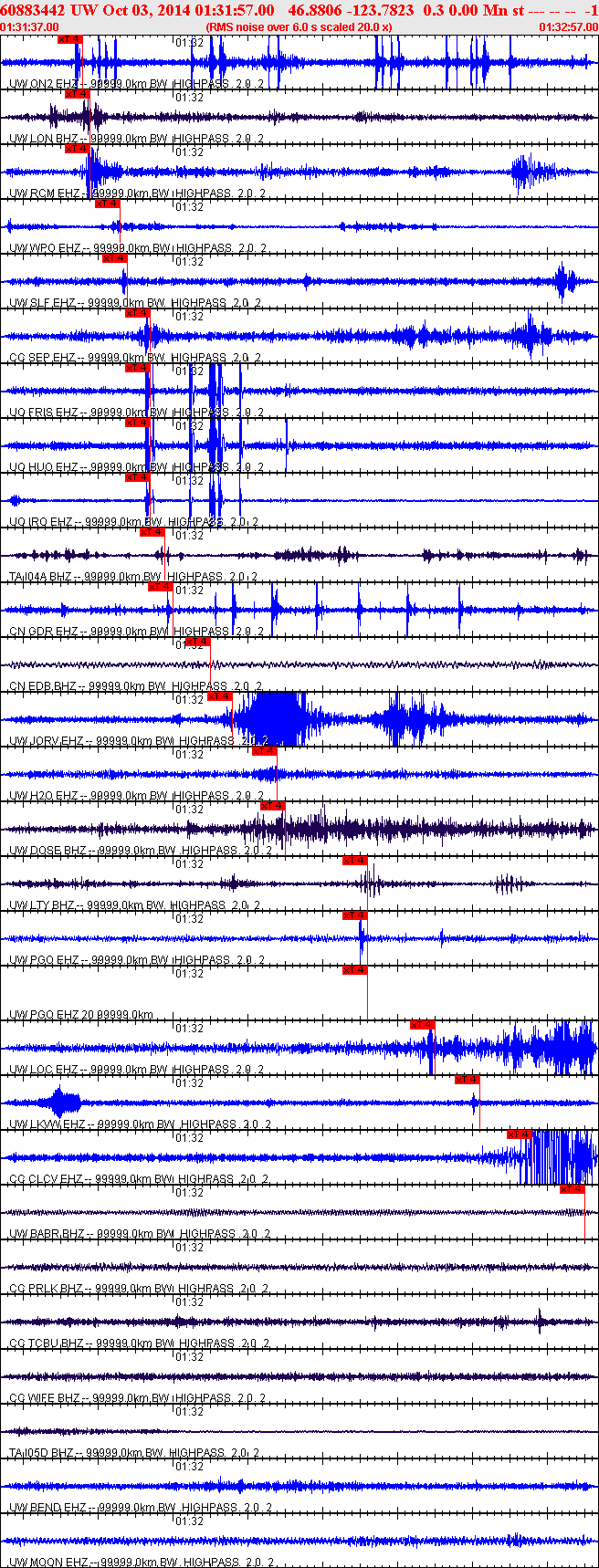Click the TA I05D BHZ station label
The height and width of the screenshot is (1568, 599).
click(x=134, y=1453)
